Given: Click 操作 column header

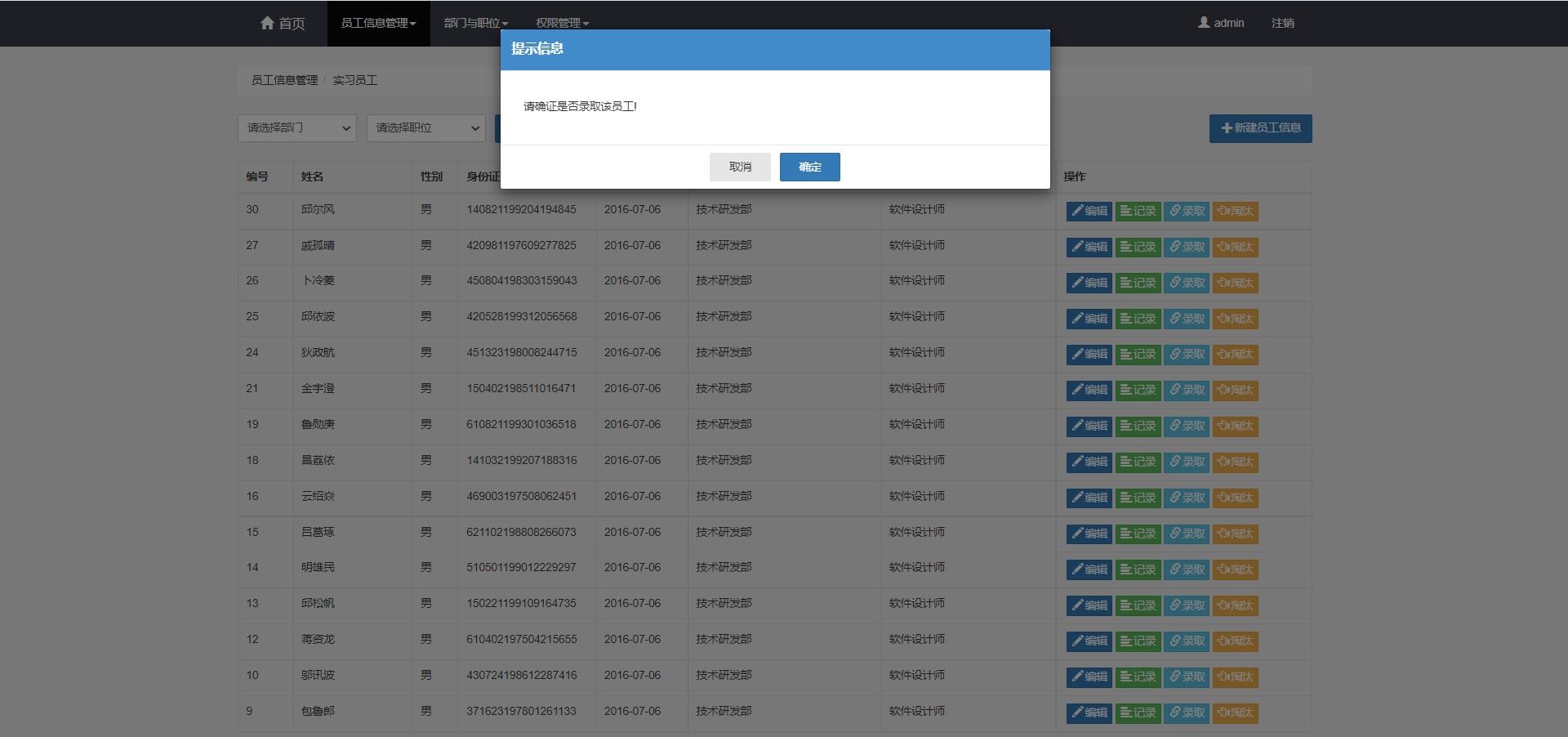Looking at the screenshot, I should tap(1075, 176).
